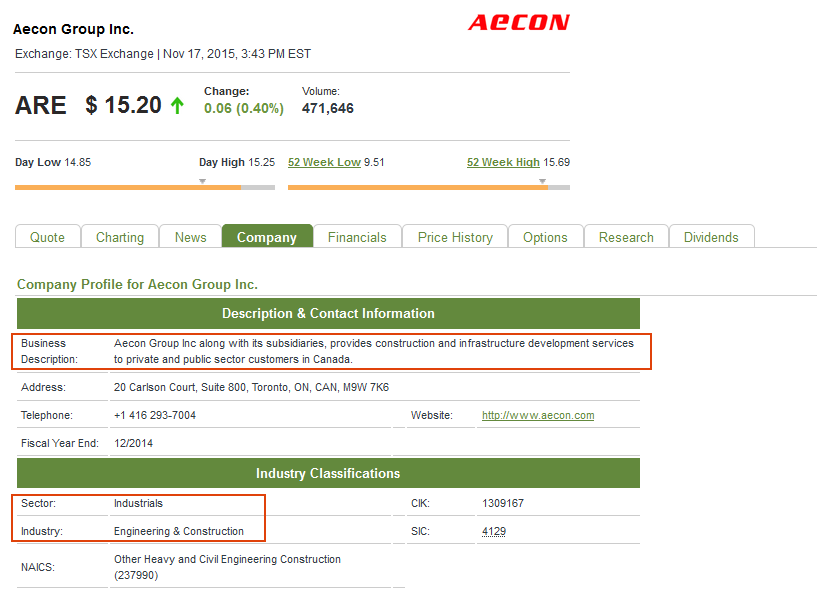
Task: Click the Aecon company logo
Action: pyautogui.click(x=518, y=22)
